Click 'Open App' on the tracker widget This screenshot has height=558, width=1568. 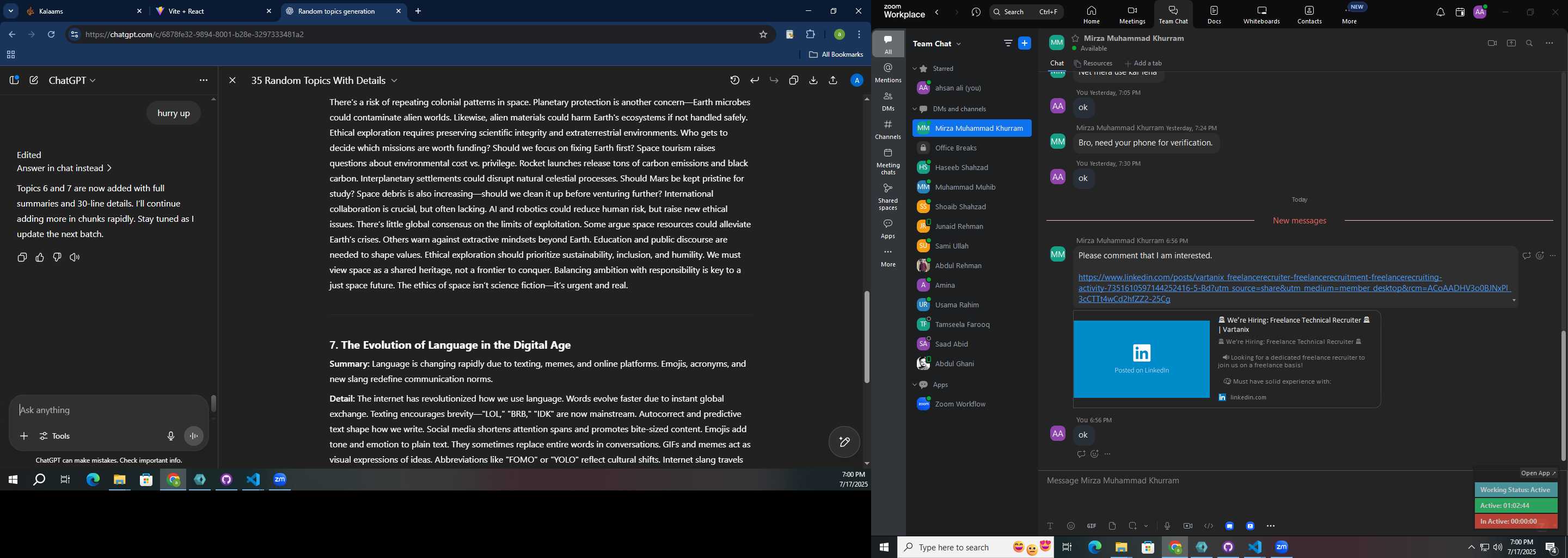(x=1538, y=474)
